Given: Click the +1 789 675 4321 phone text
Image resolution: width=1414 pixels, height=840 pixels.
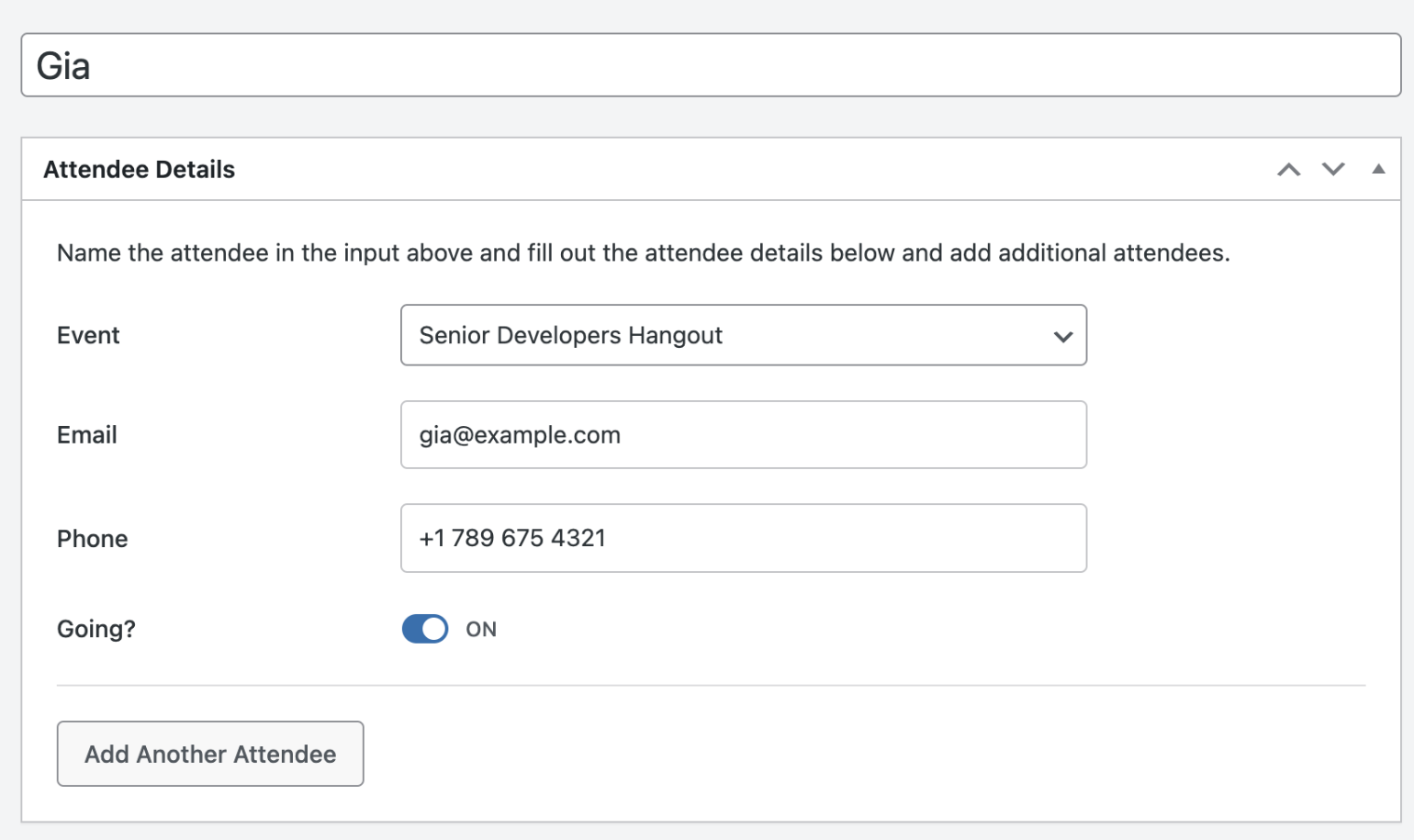Looking at the screenshot, I should [512, 538].
